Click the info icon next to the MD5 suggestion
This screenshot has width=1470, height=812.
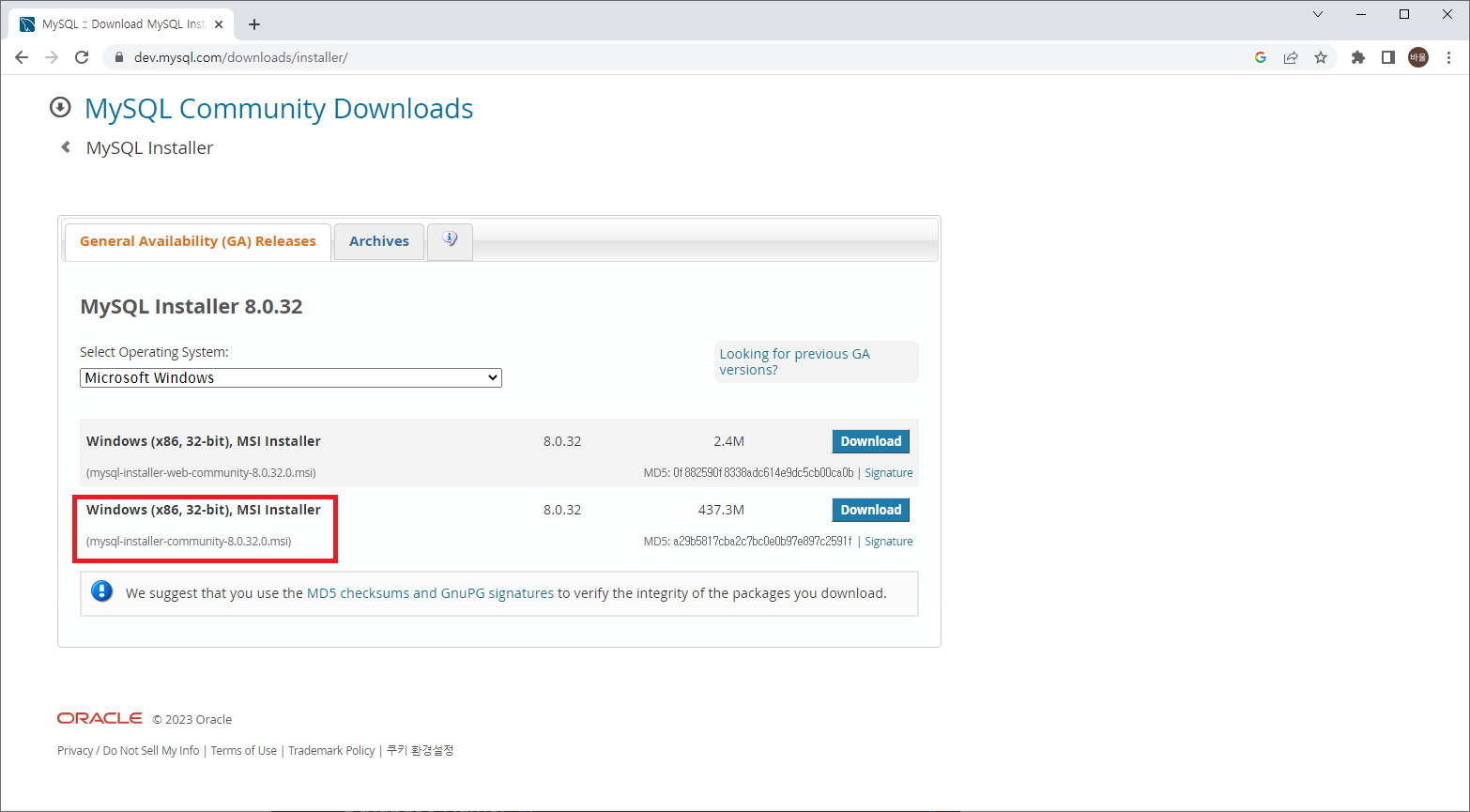(x=101, y=591)
